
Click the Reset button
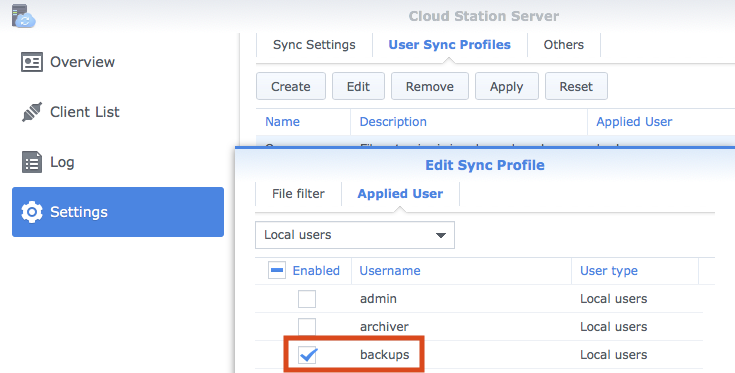[x=576, y=86]
